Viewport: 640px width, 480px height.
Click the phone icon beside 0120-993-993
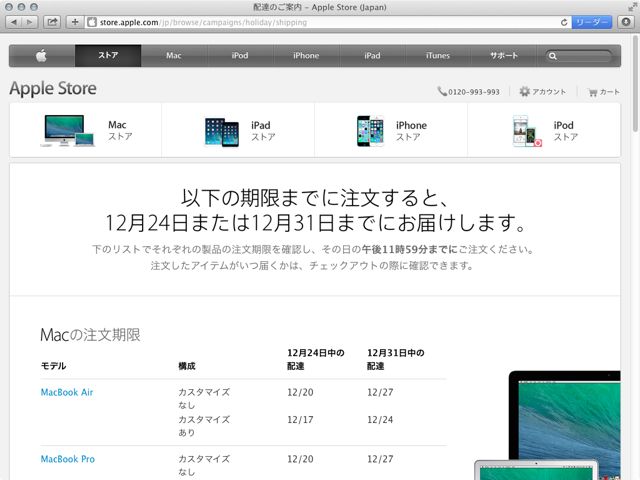coord(442,91)
